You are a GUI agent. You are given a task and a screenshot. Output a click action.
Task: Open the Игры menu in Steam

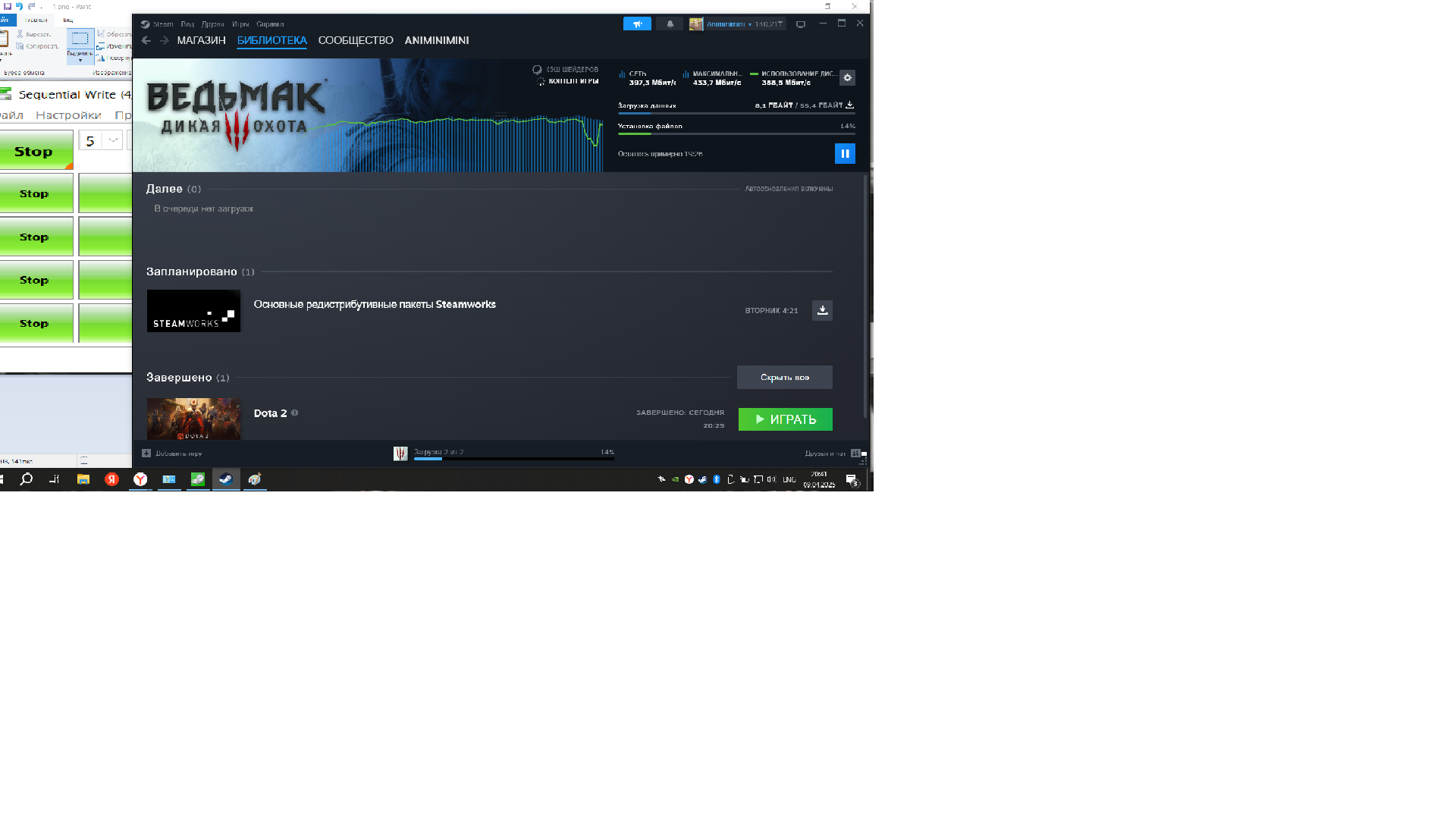240,24
